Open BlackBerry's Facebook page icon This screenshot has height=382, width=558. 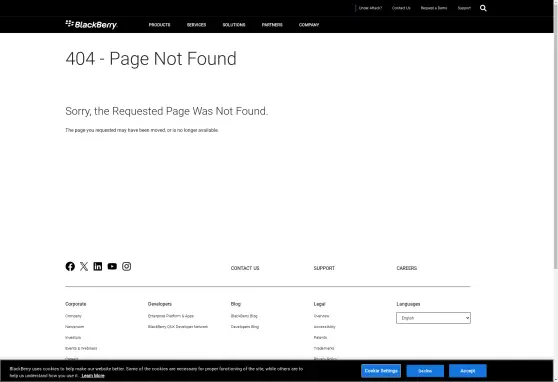(70, 266)
